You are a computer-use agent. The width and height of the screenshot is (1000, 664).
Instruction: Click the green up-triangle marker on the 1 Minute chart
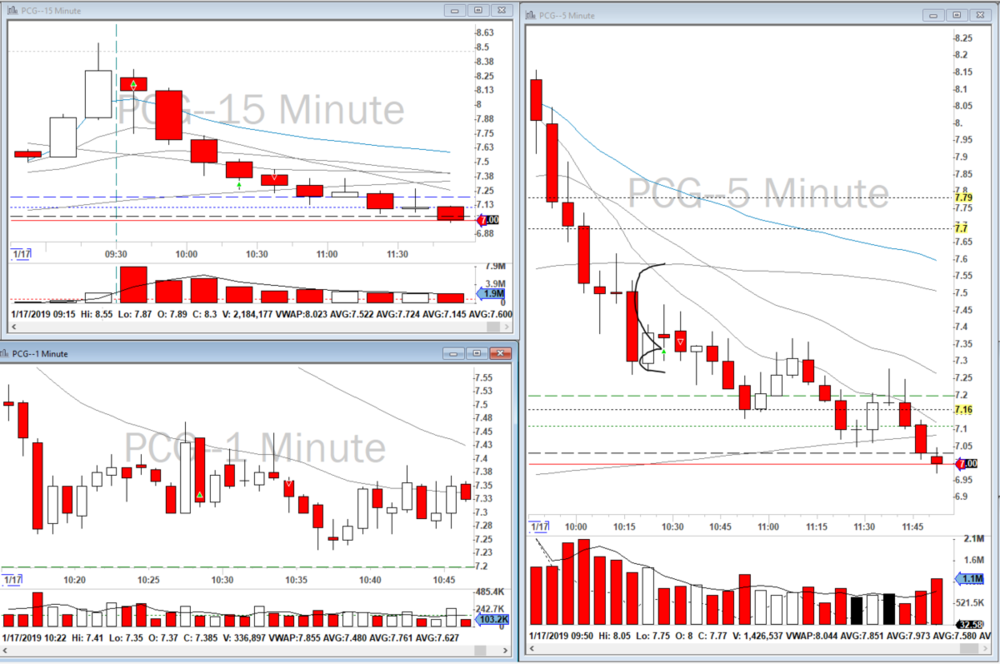pyautogui.click(x=200, y=495)
